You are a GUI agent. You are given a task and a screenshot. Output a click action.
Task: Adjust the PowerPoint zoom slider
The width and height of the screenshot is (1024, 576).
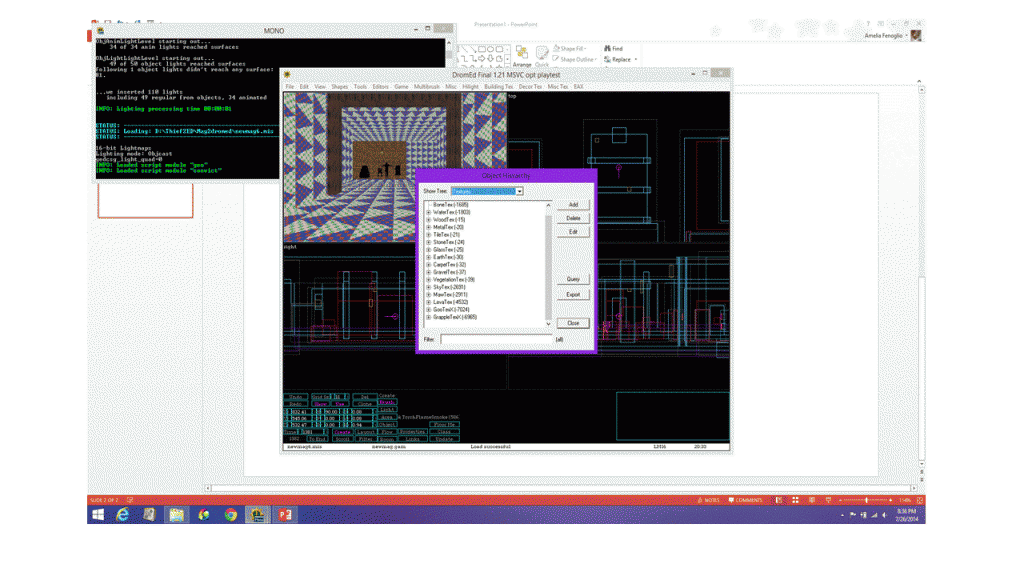pyautogui.click(x=866, y=500)
